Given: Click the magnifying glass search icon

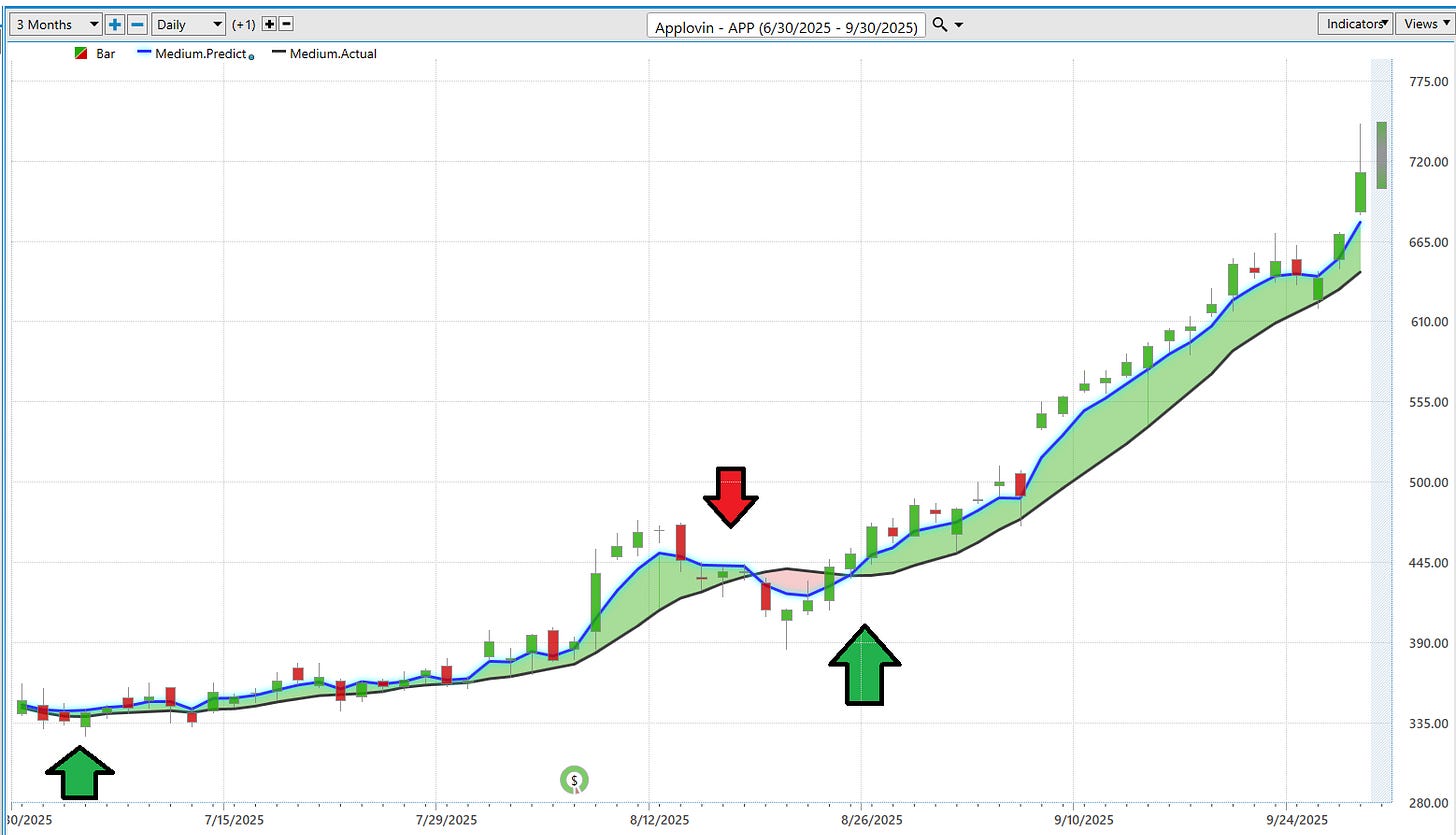Looking at the screenshot, I should [941, 25].
